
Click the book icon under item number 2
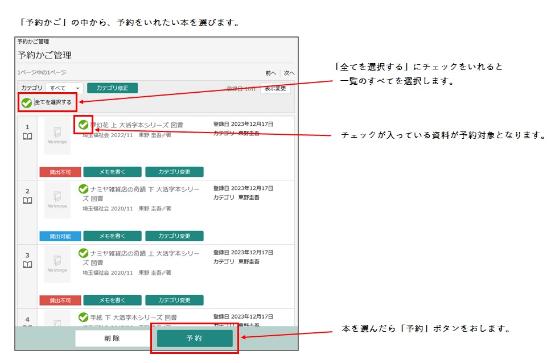27,201
